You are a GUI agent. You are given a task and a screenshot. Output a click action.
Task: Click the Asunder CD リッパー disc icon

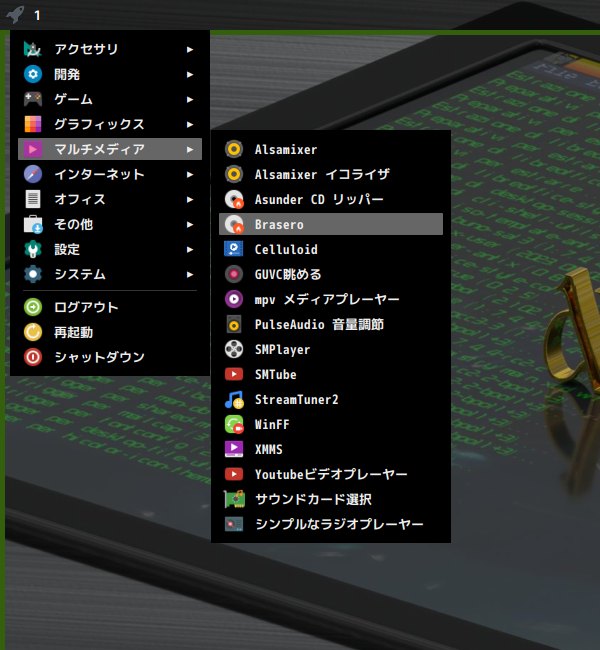(x=234, y=199)
